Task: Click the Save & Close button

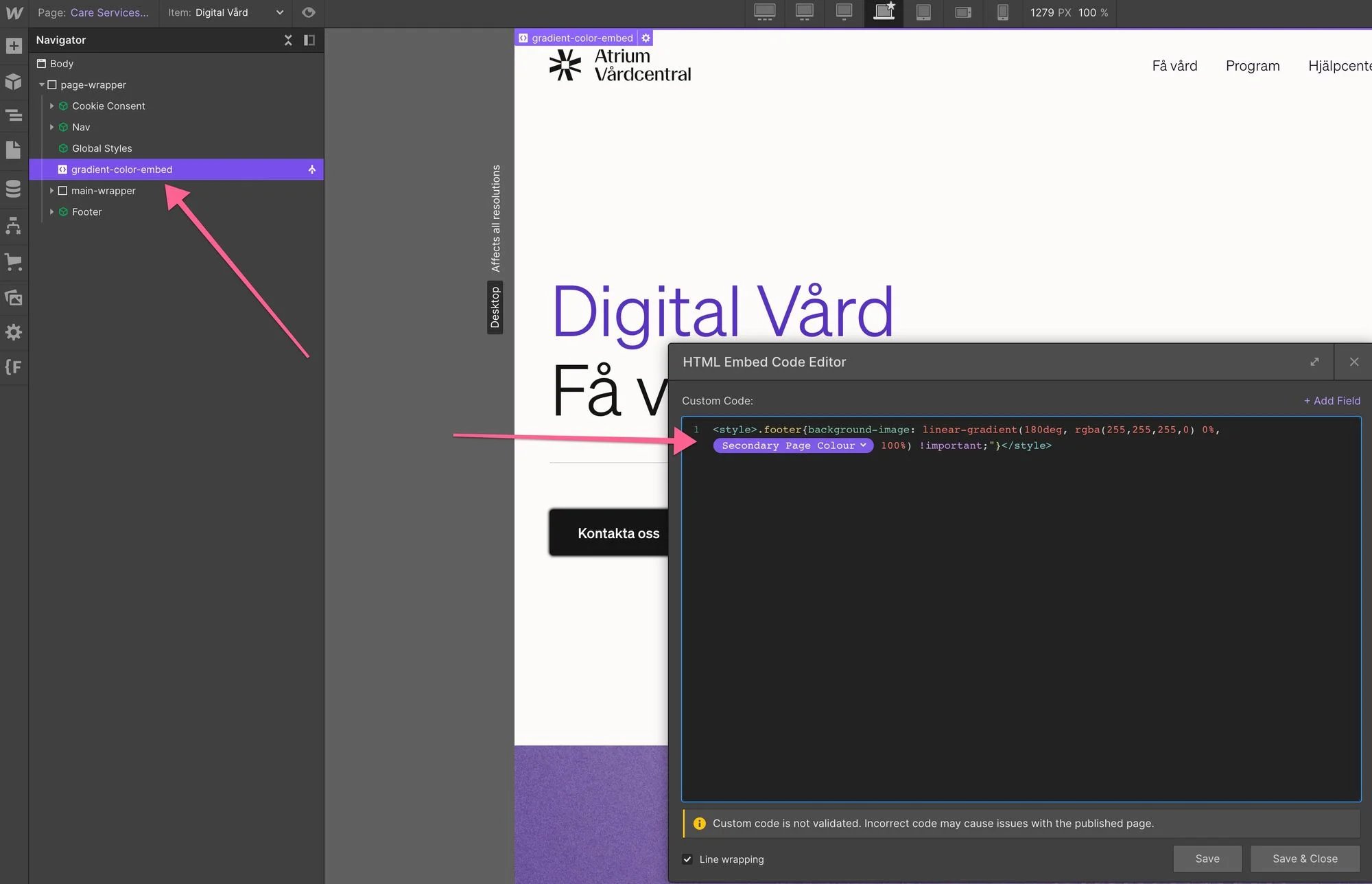Action: tap(1304, 858)
